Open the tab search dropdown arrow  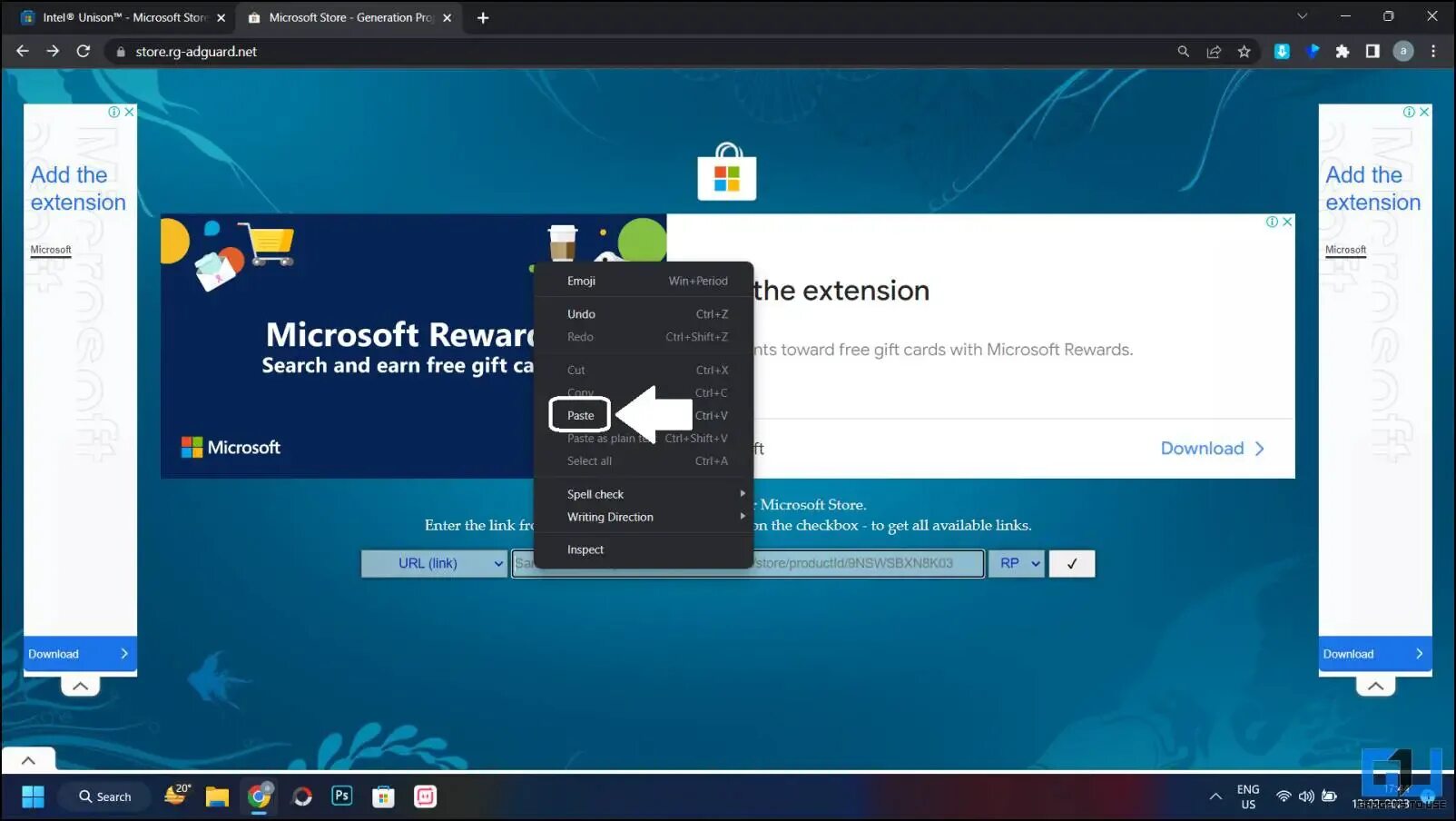(1303, 16)
